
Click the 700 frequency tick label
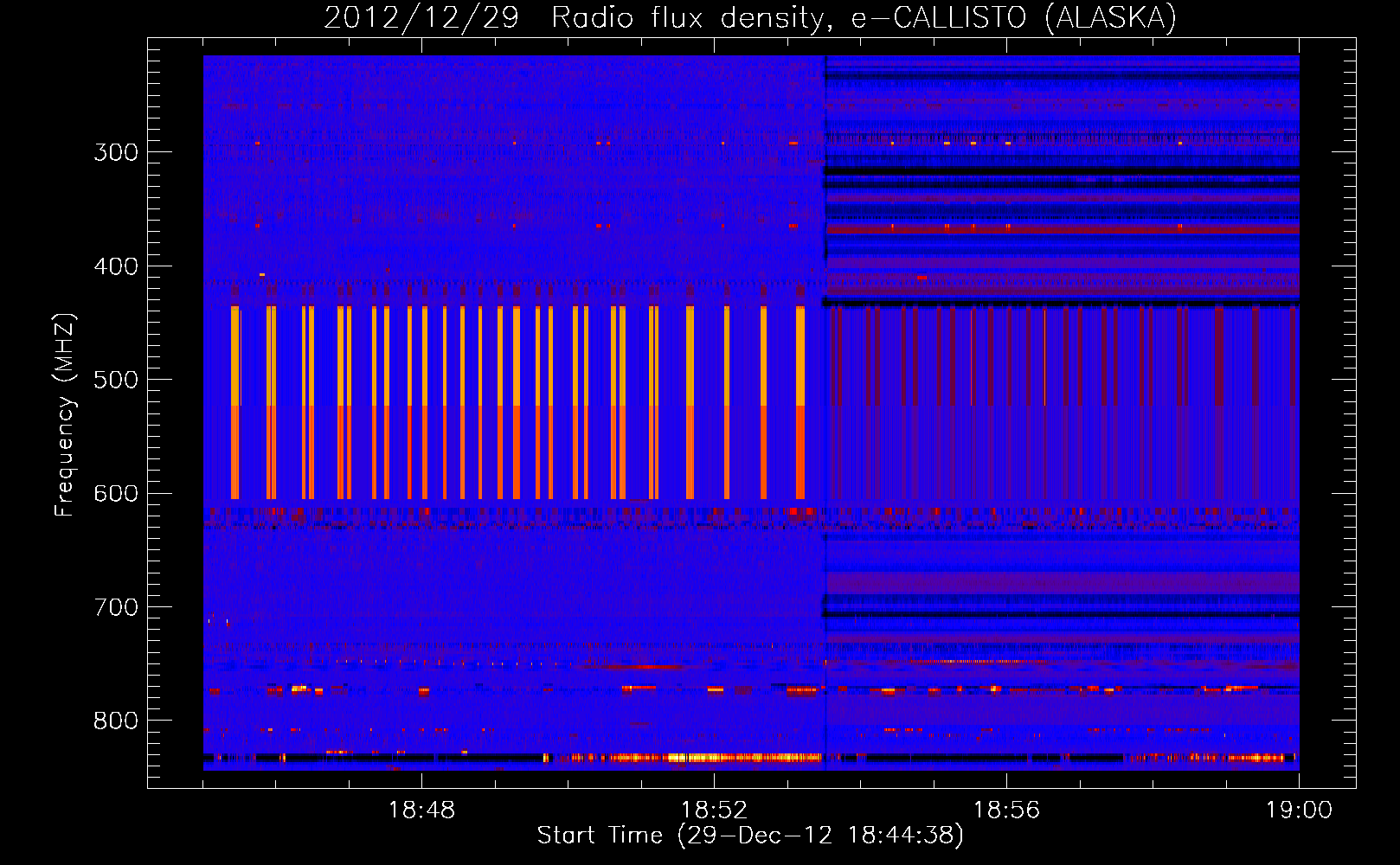point(116,607)
